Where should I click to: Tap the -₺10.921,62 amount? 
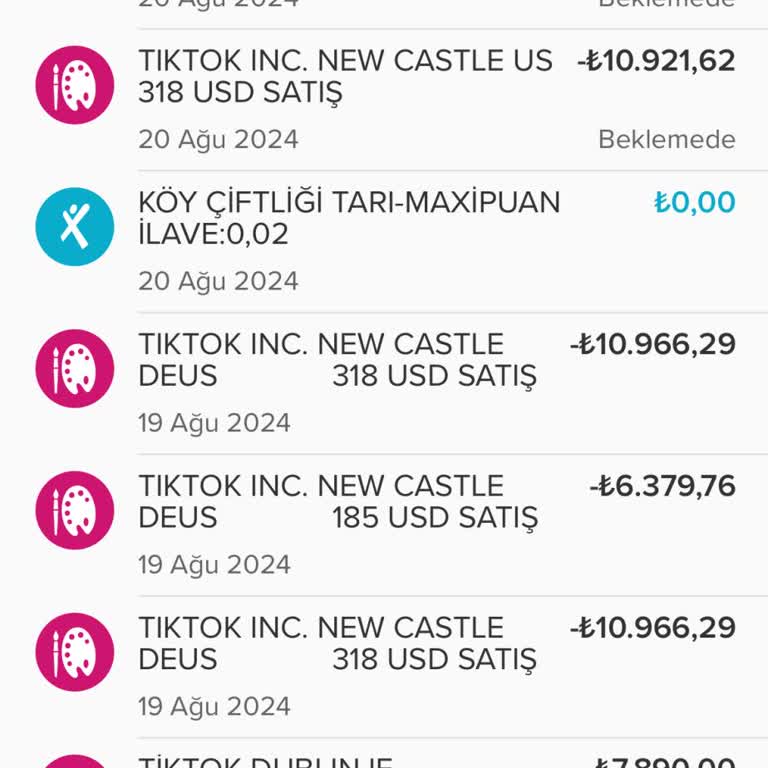(656, 61)
